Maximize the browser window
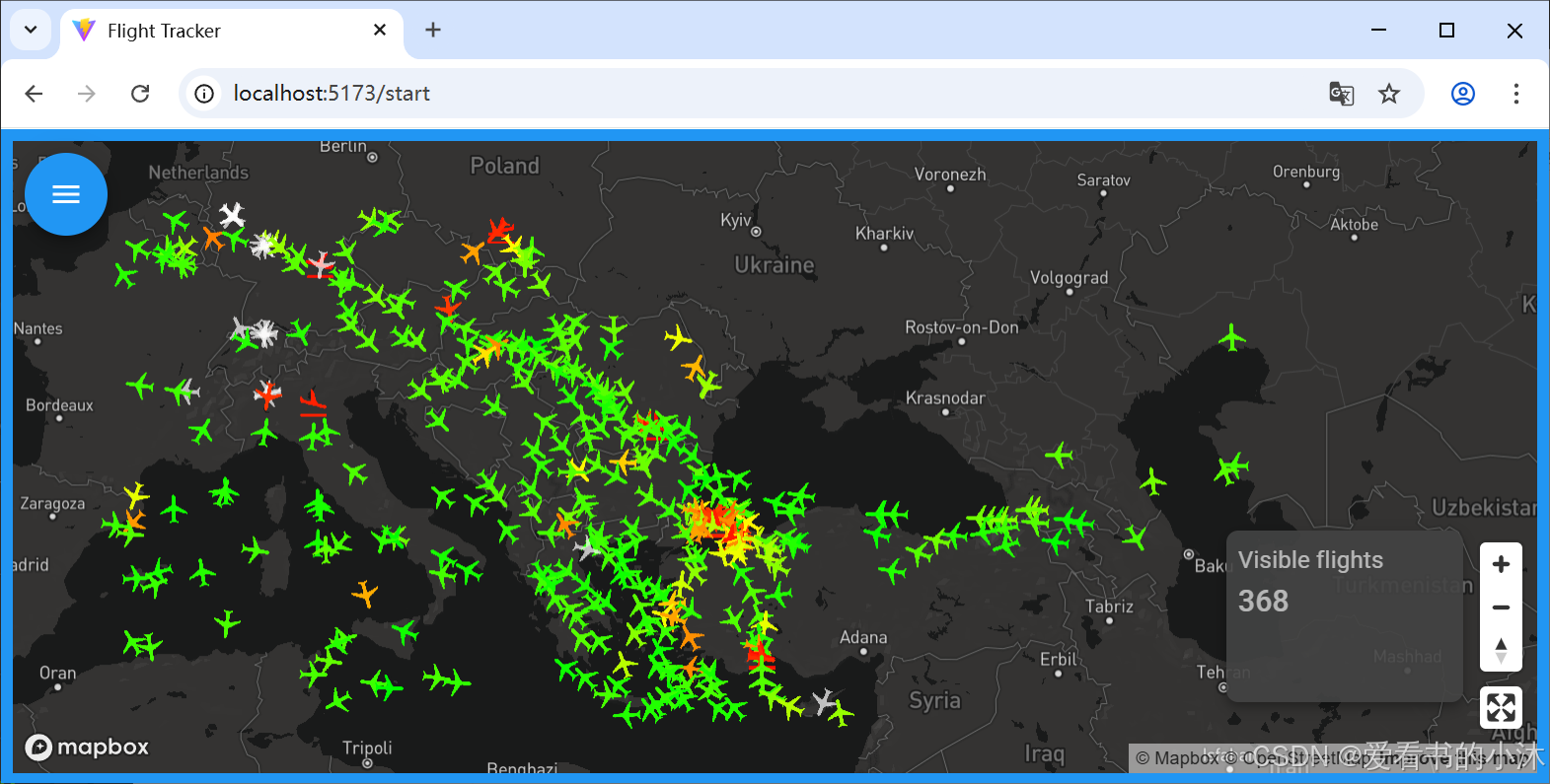Screen dimensions: 1550x784 1446,30
